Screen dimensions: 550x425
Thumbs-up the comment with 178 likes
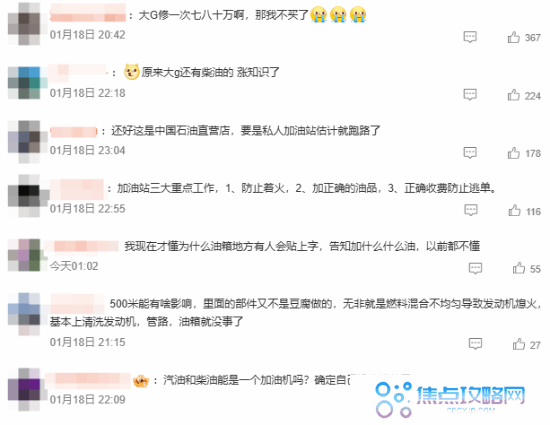[x=514, y=153]
